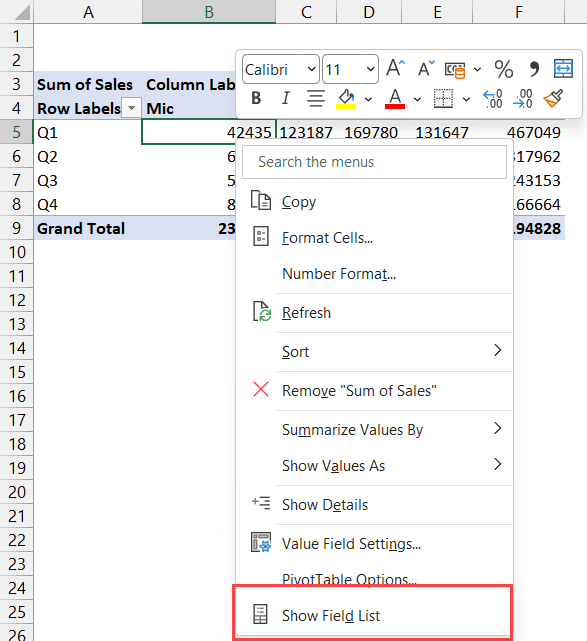Viewport: 587px width, 641px height.
Task: Click the Increase Font Size icon
Action: [396, 68]
